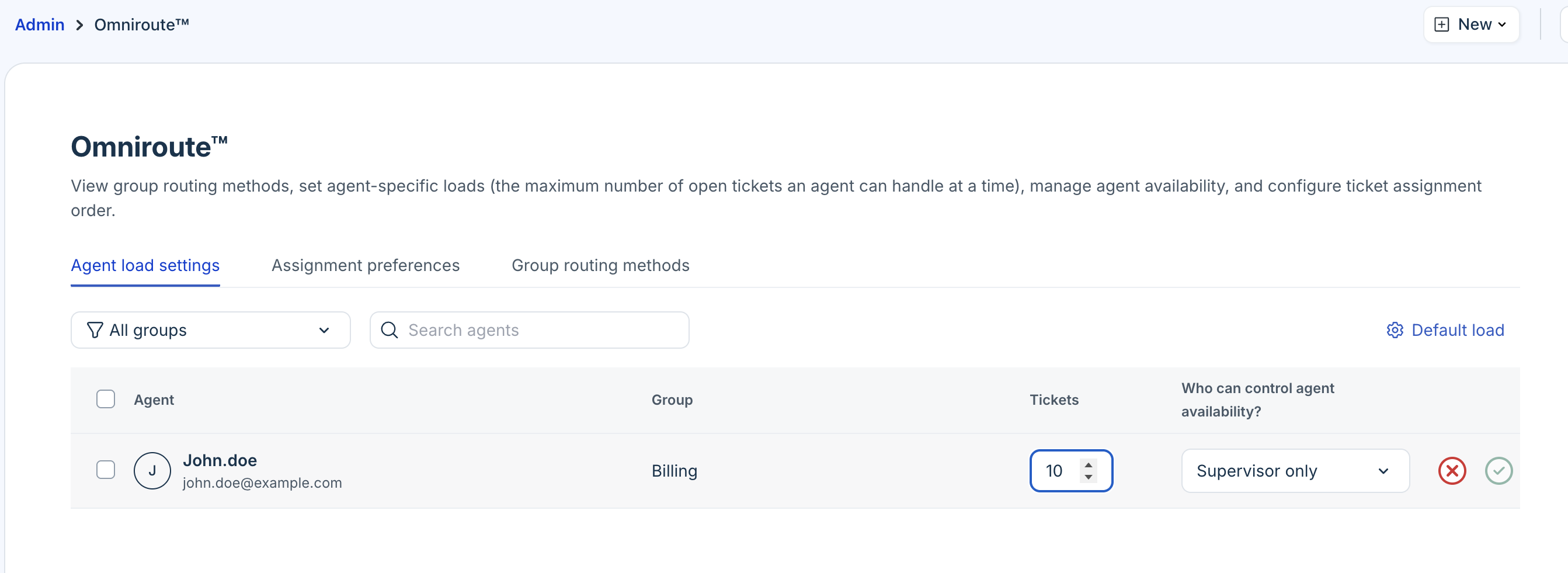Image resolution: width=1568 pixels, height=573 pixels.
Task: Click the All groups filter funnel icon
Action: point(95,330)
